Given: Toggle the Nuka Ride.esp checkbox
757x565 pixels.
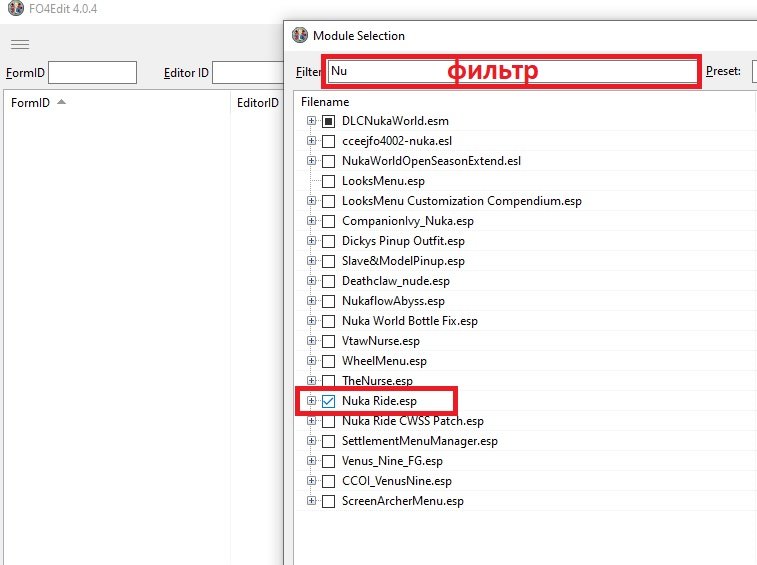Looking at the screenshot, I should point(328,401).
